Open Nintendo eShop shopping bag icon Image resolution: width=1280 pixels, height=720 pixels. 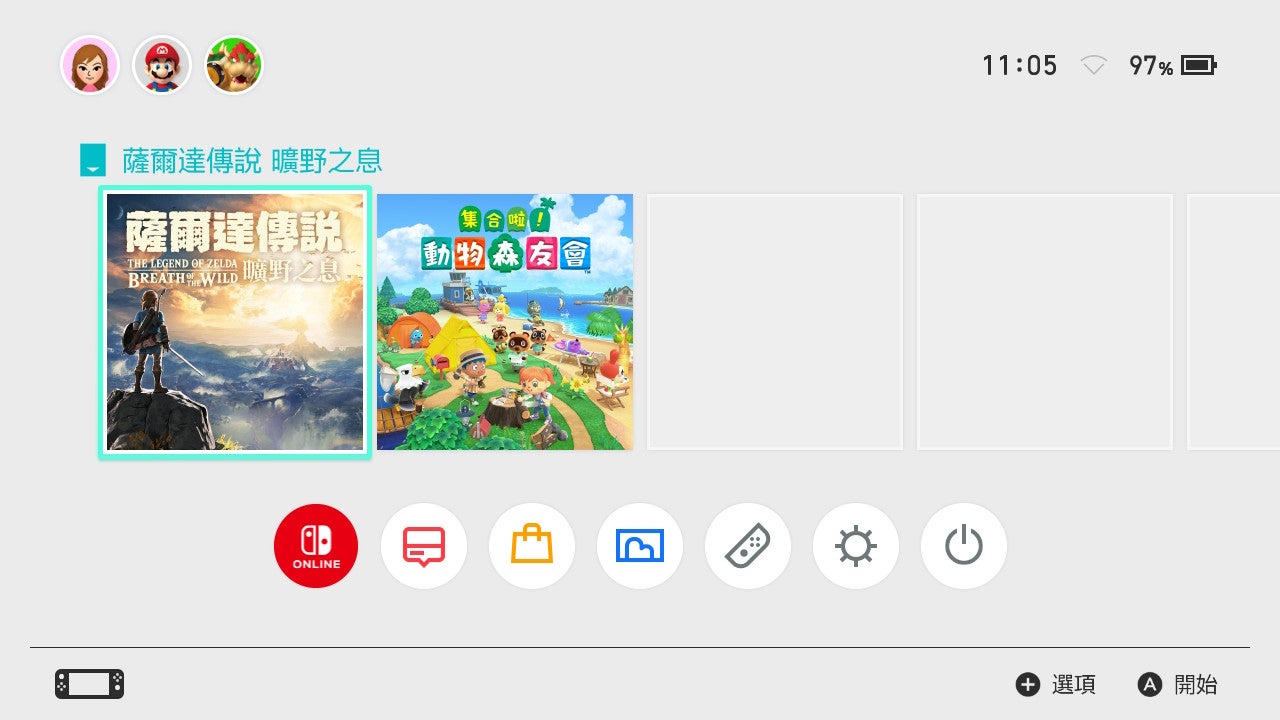click(532, 546)
